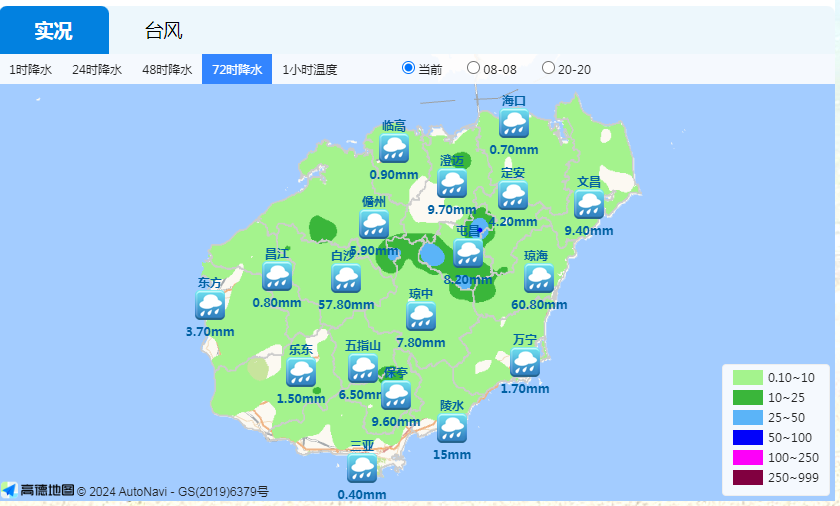Click the 9.60mm value under 保亭
This screenshot has width=840, height=506.
click(396, 422)
